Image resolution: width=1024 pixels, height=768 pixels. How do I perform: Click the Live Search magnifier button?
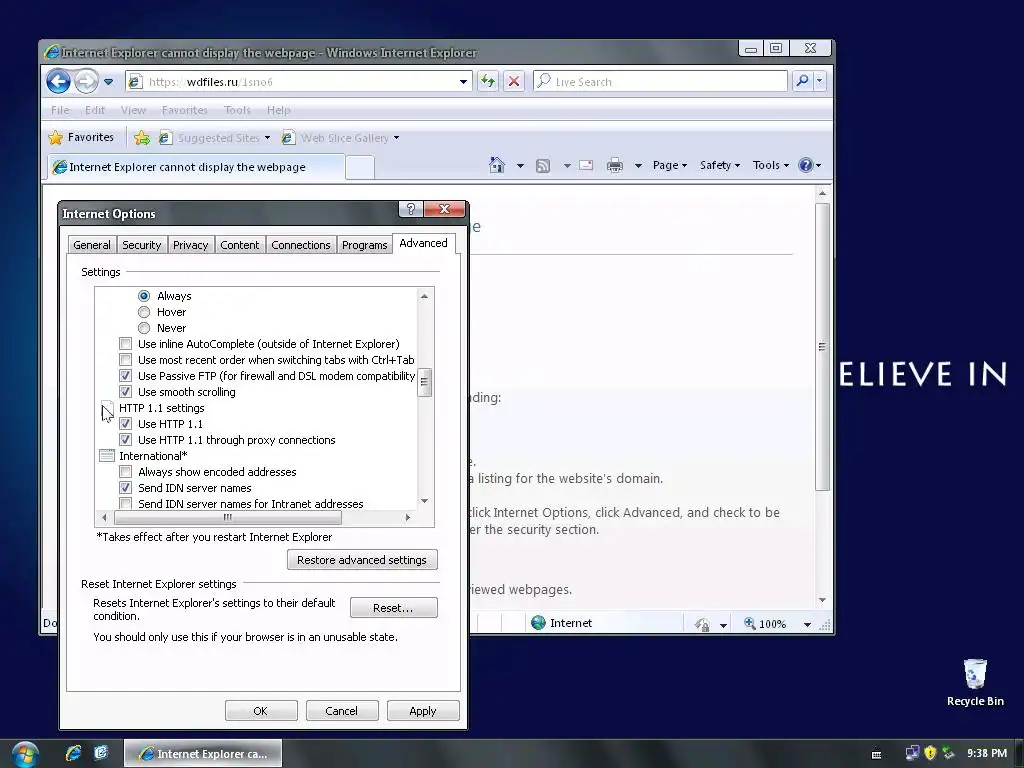[x=803, y=81]
